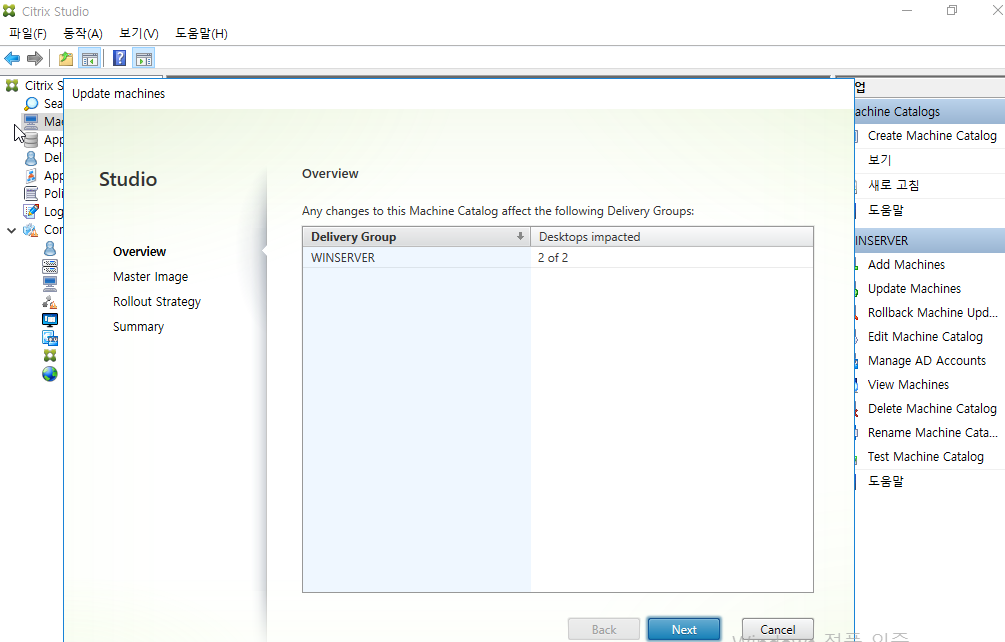Toggle Show/Hide Console Tree toolbar icon
The height and width of the screenshot is (642, 1005).
[x=90, y=59]
